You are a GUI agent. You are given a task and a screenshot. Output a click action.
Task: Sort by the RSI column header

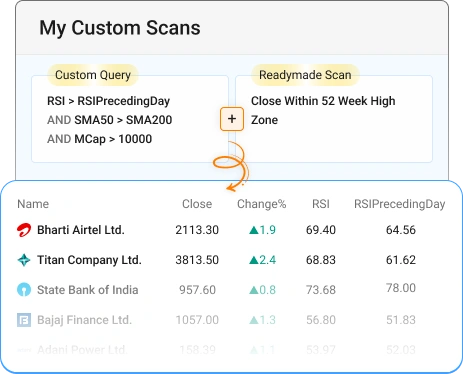click(321, 204)
